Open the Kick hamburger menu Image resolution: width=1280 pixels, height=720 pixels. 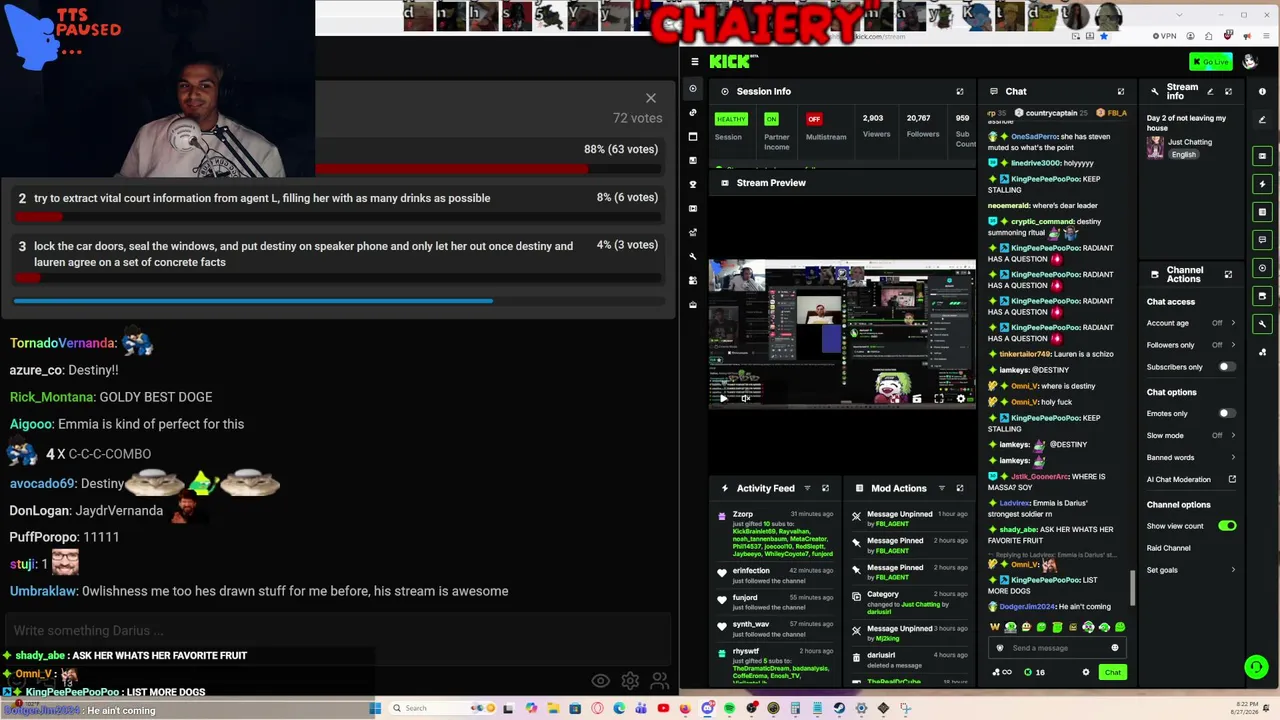tap(695, 62)
